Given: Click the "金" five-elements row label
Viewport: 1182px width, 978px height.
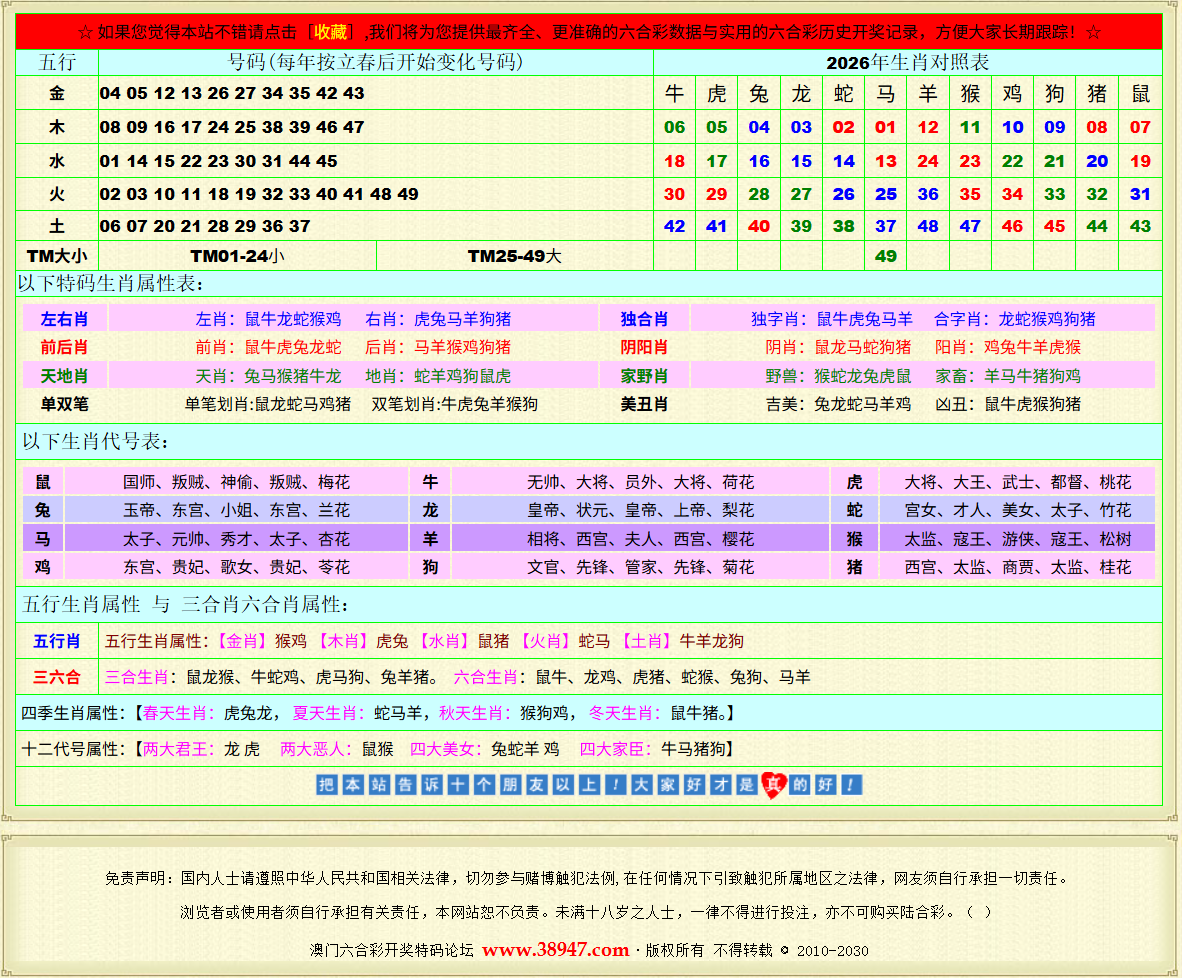Looking at the screenshot, I should (57, 94).
